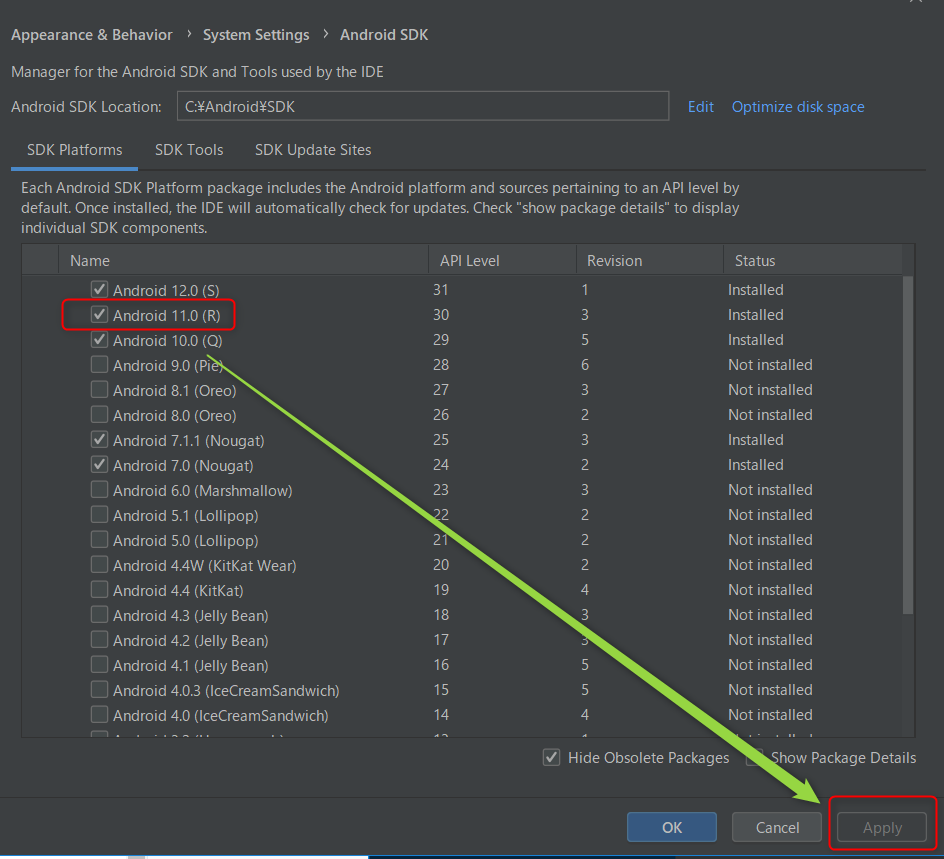Image resolution: width=944 pixels, height=859 pixels.
Task: Select the Appearance & Behavior breadcrumb
Action: 92,35
